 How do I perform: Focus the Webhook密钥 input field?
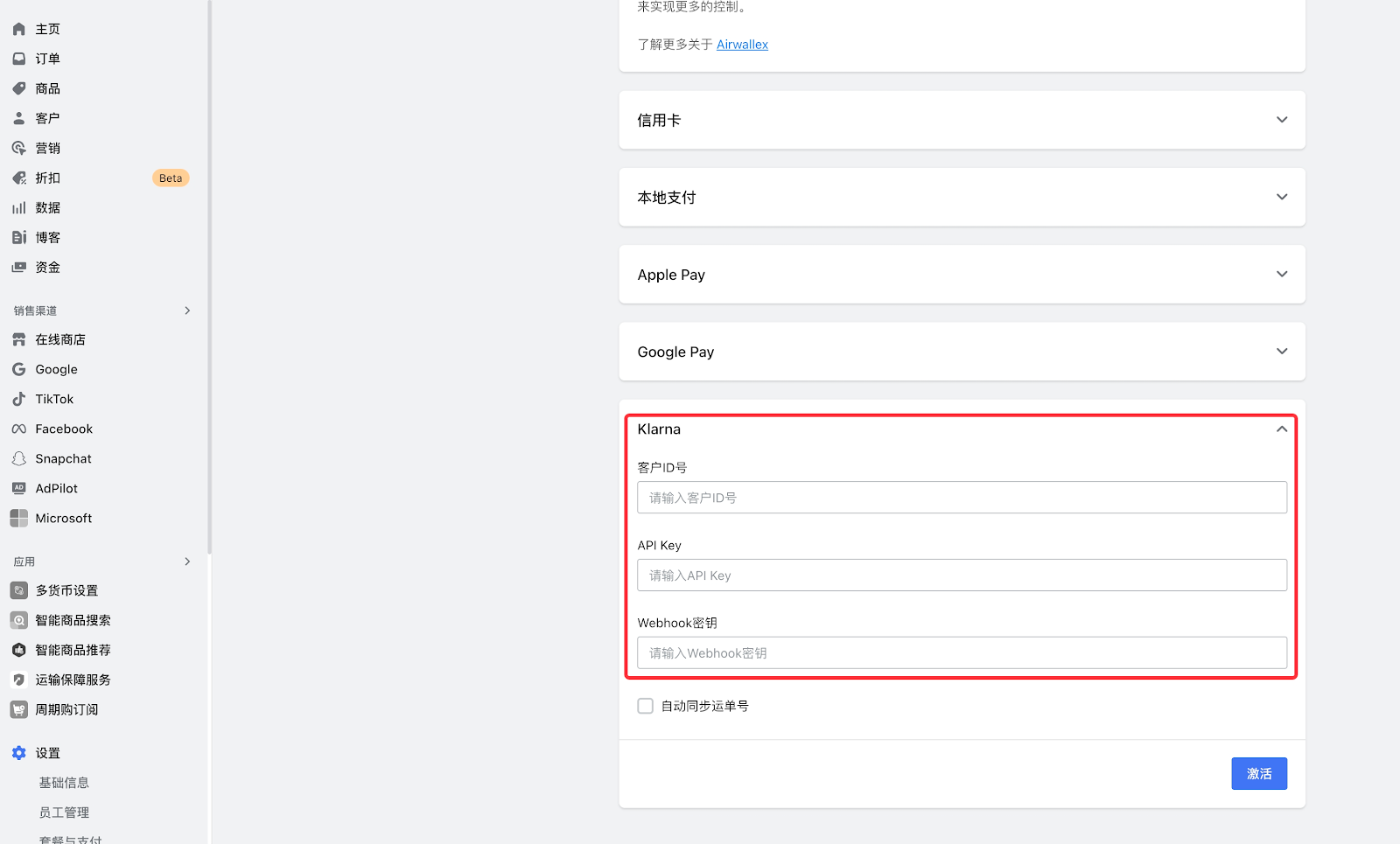click(x=962, y=653)
